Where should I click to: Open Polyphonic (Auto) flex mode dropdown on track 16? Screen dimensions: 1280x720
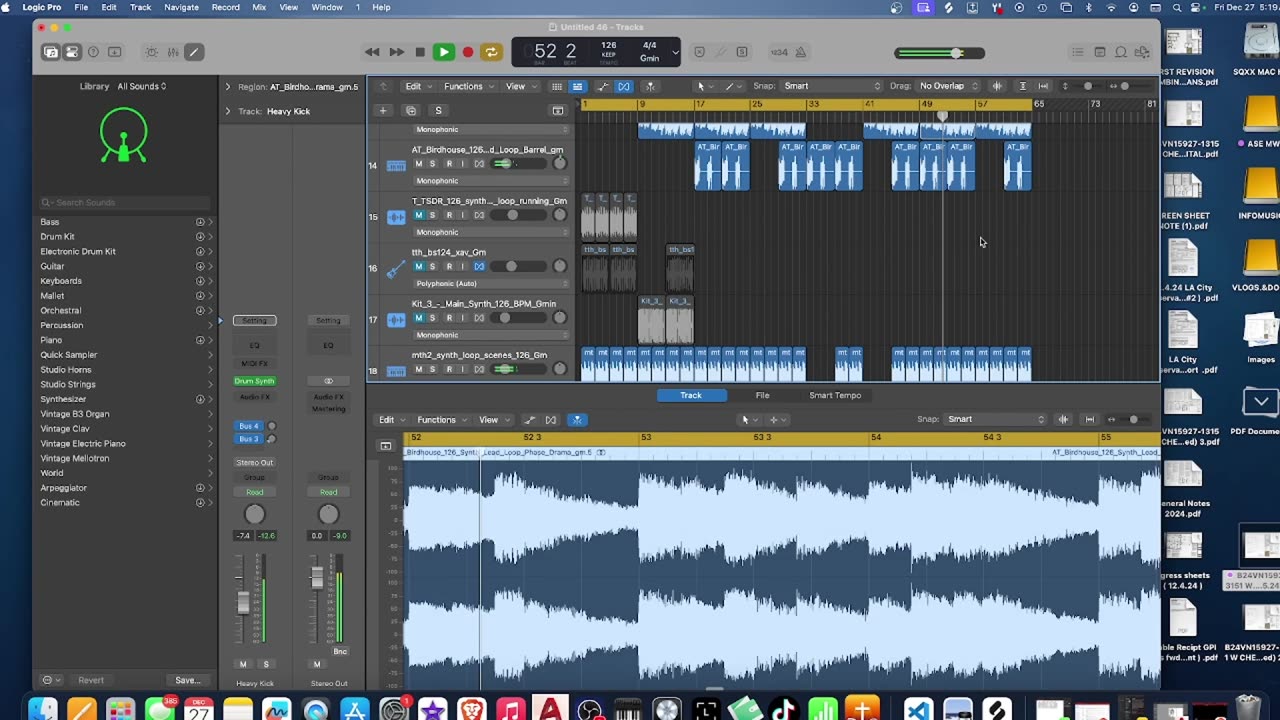point(490,283)
